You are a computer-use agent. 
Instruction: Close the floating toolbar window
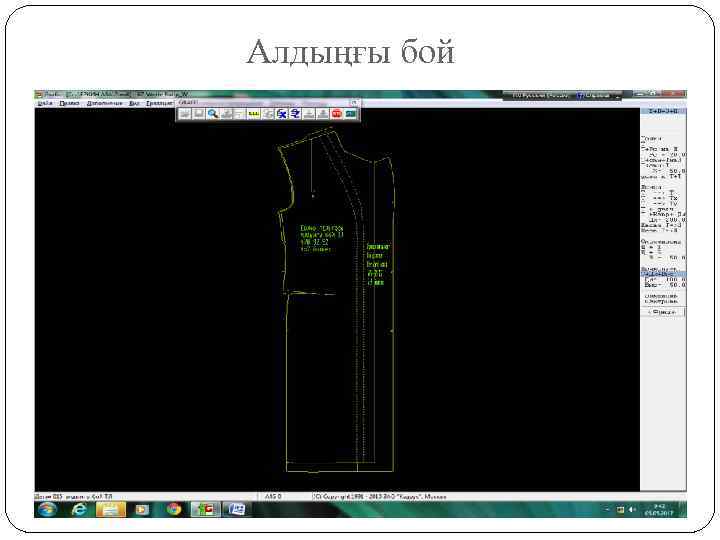pos(354,102)
